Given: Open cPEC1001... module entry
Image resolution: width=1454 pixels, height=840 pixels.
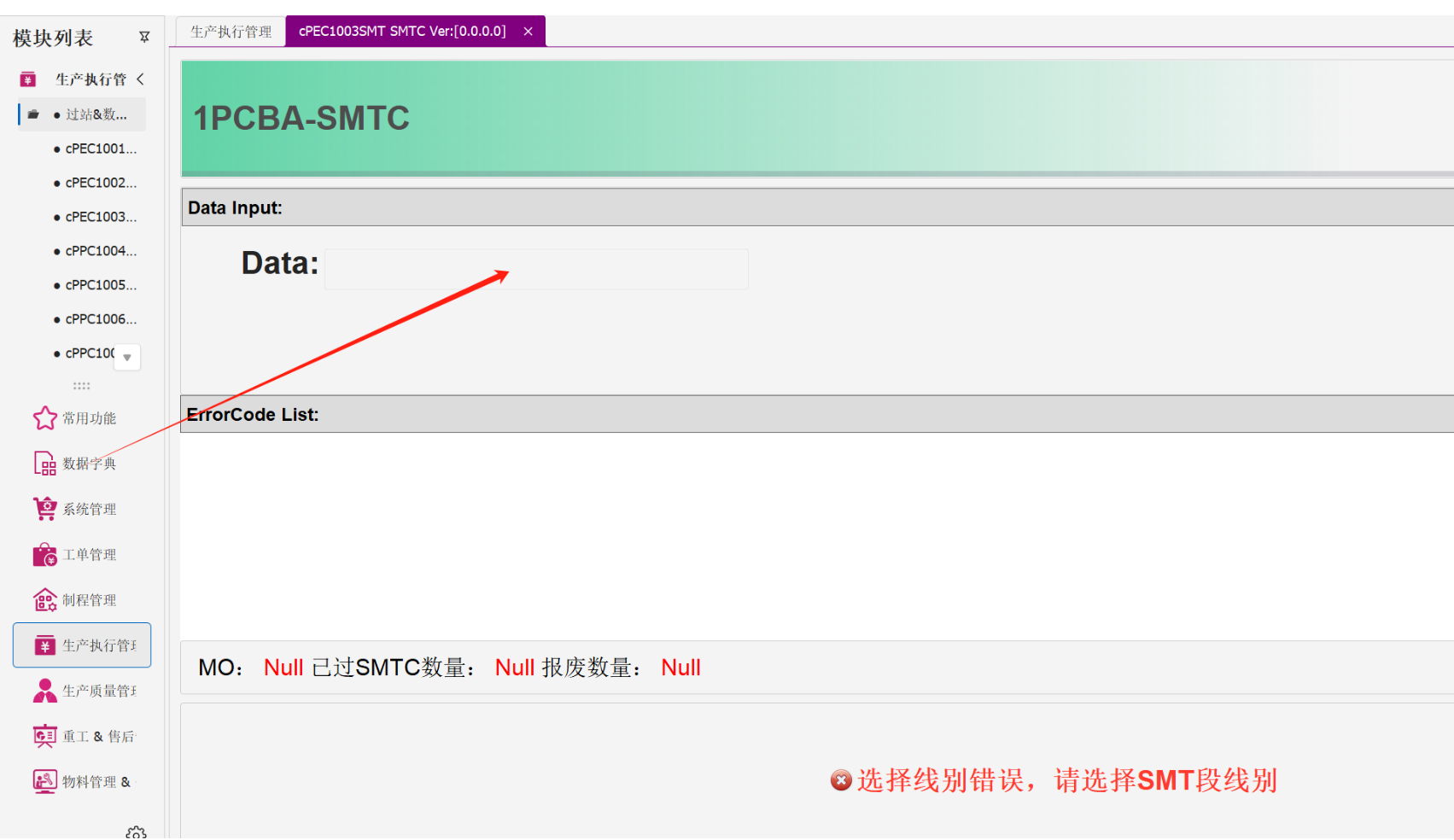Looking at the screenshot, I should 101,149.
